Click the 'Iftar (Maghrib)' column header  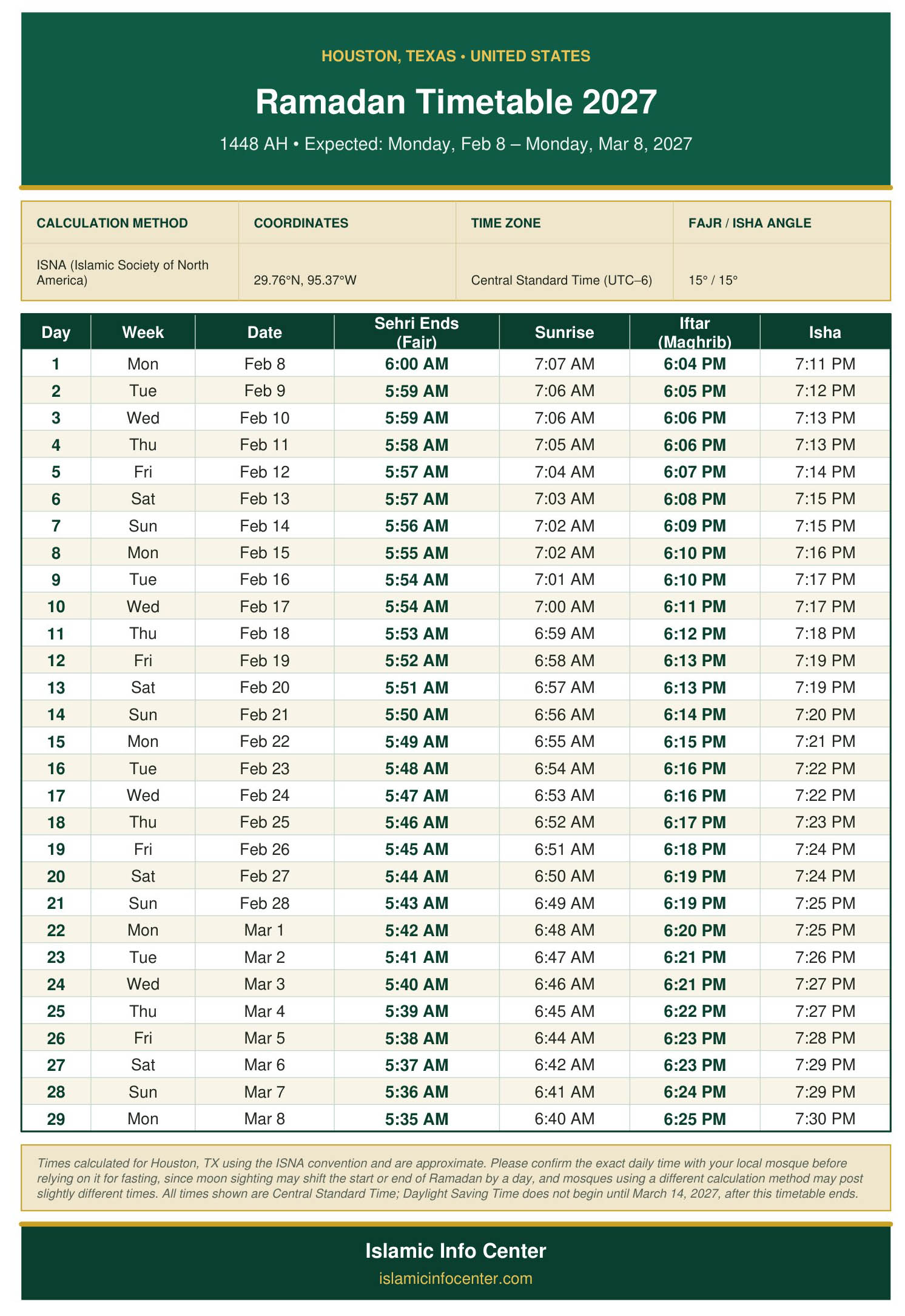695,332
